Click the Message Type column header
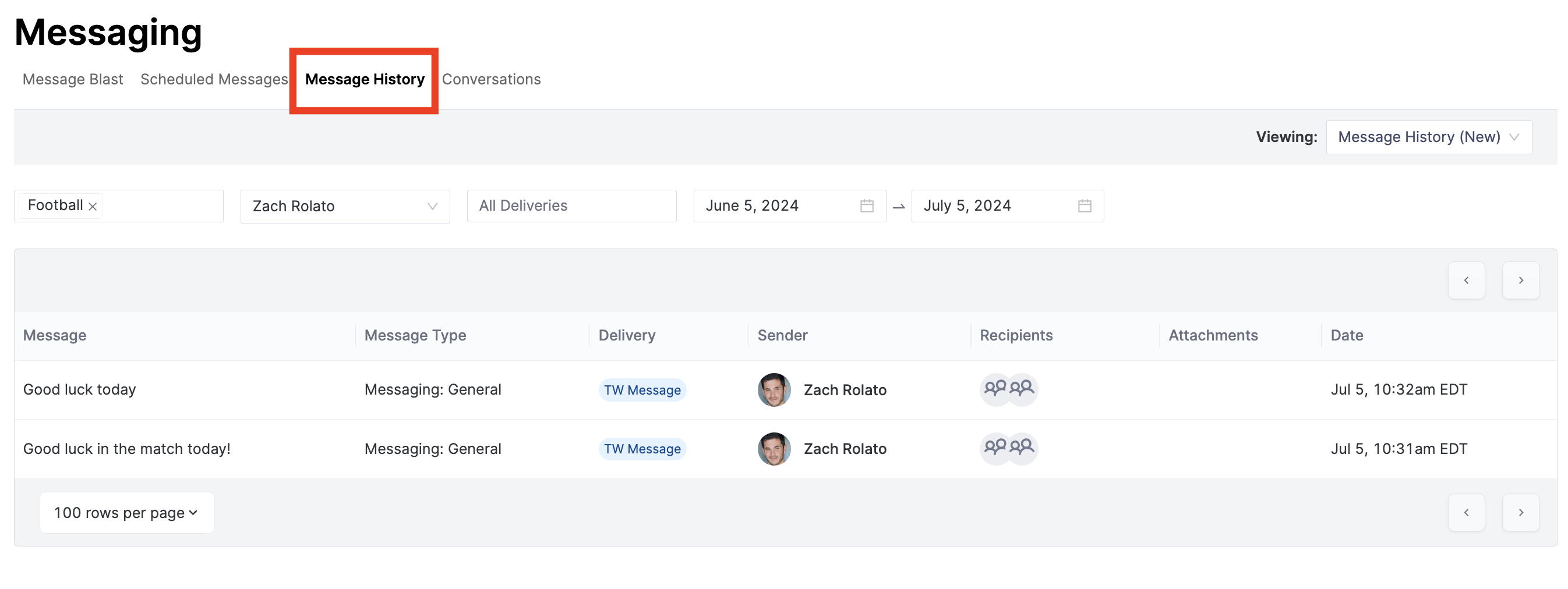This screenshot has height=589, width=1568. 415,335
